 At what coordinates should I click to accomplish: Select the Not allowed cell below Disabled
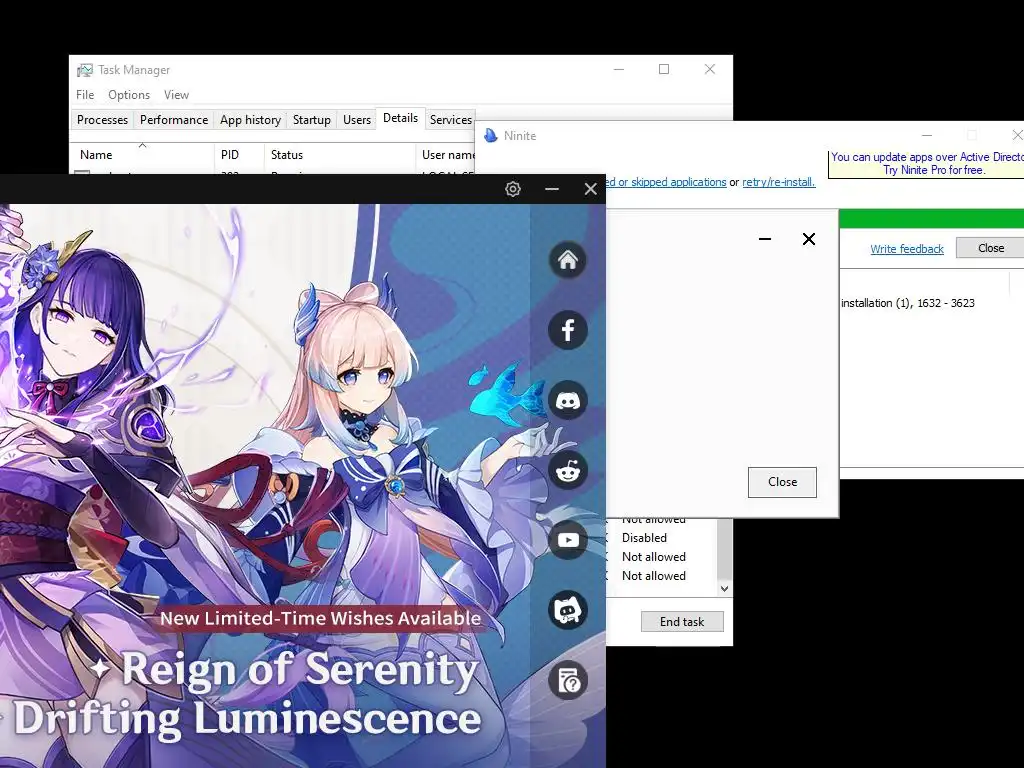point(653,557)
